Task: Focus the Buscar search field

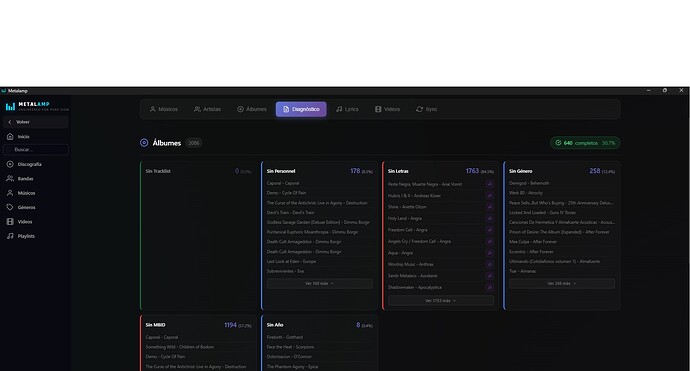Action: pos(36,150)
